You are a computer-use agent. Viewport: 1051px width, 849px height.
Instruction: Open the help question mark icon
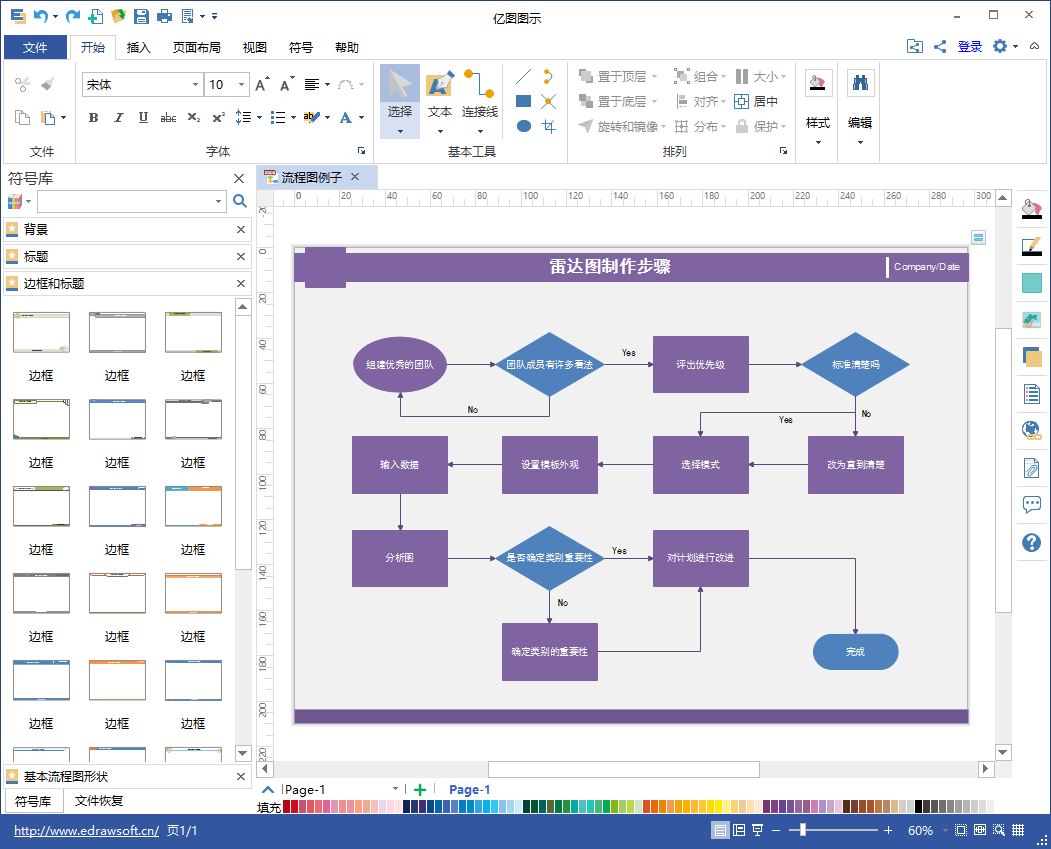(x=1032, y=542)
